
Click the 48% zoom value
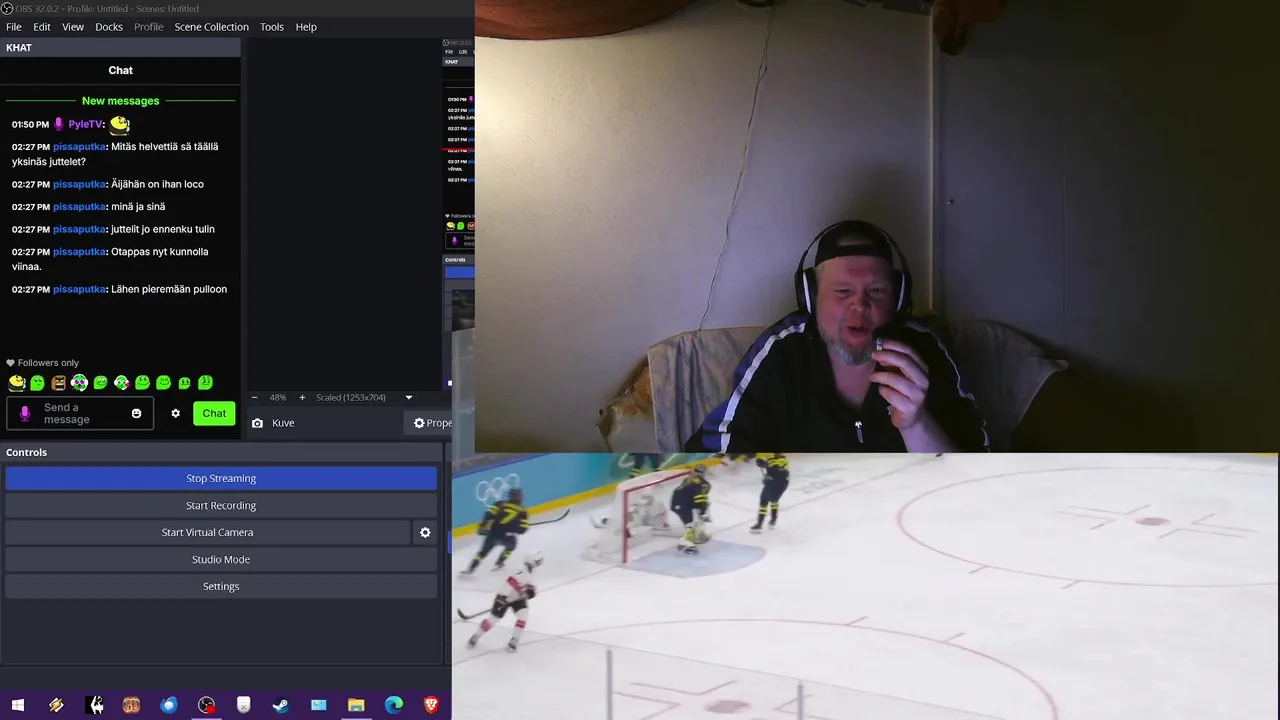[278, 397]
